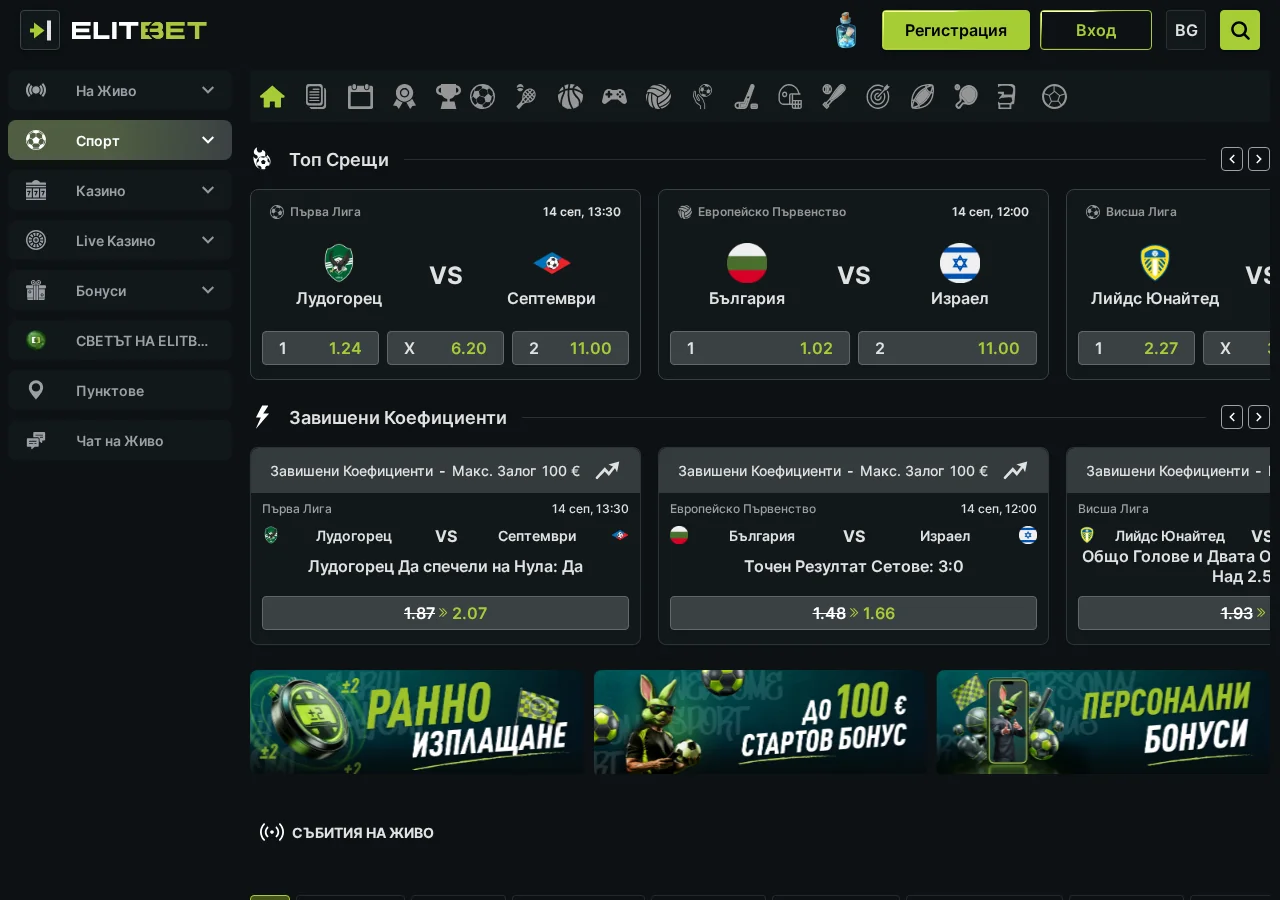Choose the boxing glove icon

click(1007, 97)
